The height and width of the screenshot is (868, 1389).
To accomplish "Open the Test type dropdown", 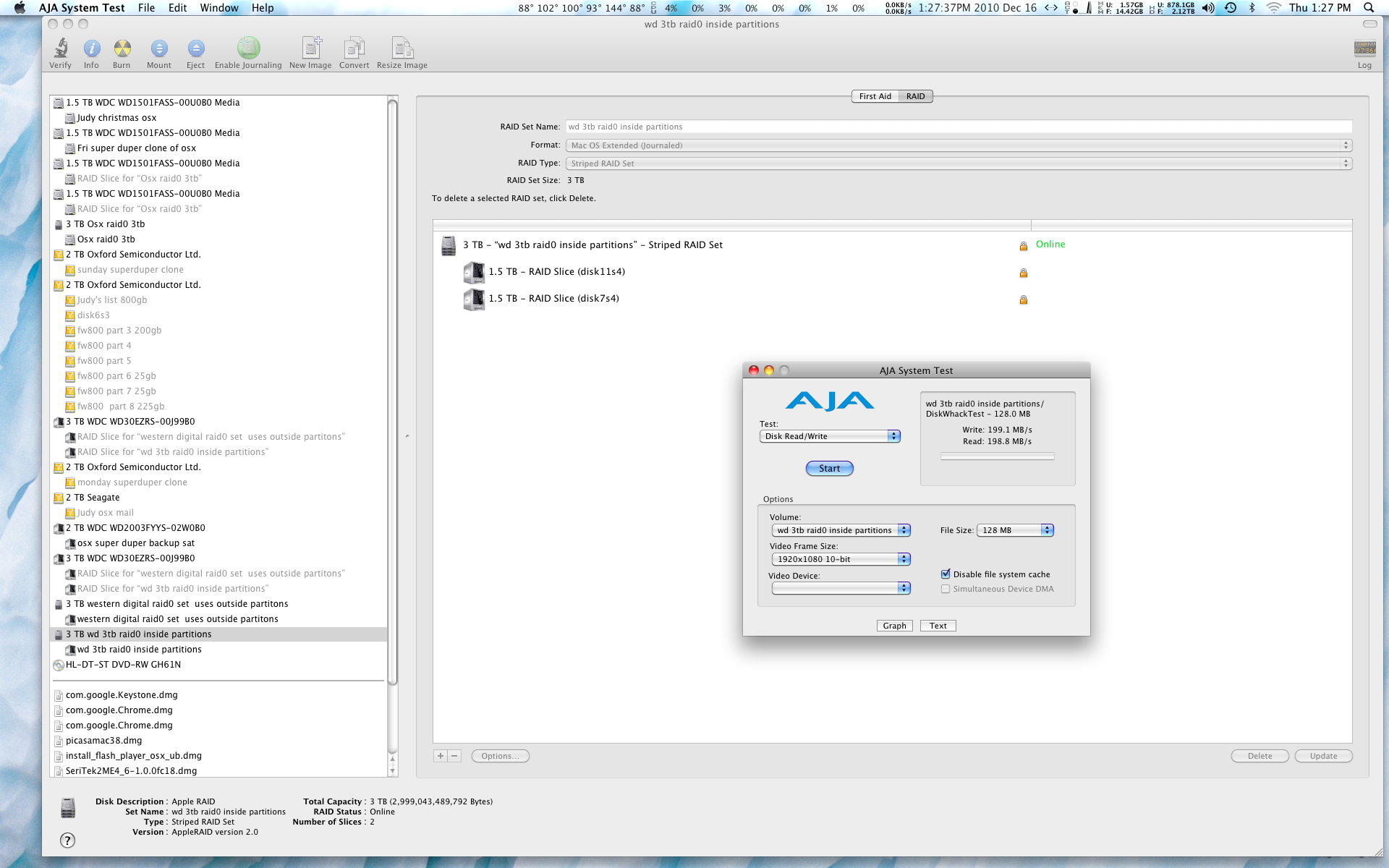I will (829, 436).
